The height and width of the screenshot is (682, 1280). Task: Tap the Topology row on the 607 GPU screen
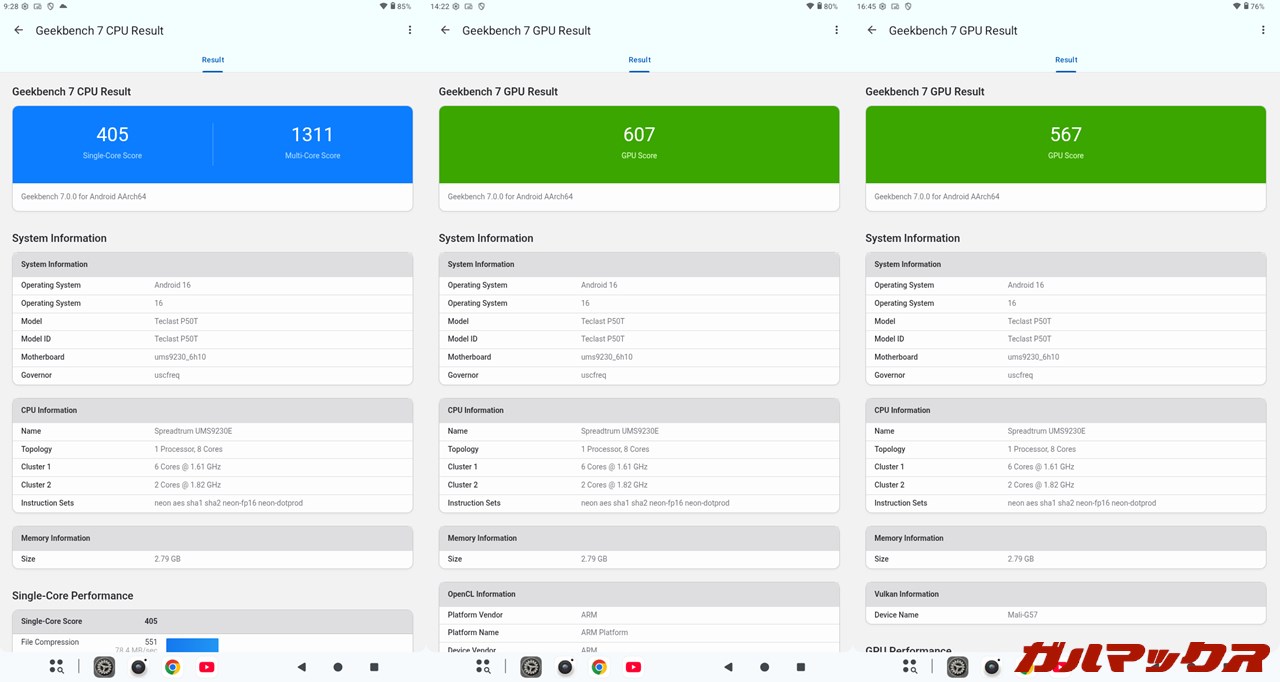639,449
